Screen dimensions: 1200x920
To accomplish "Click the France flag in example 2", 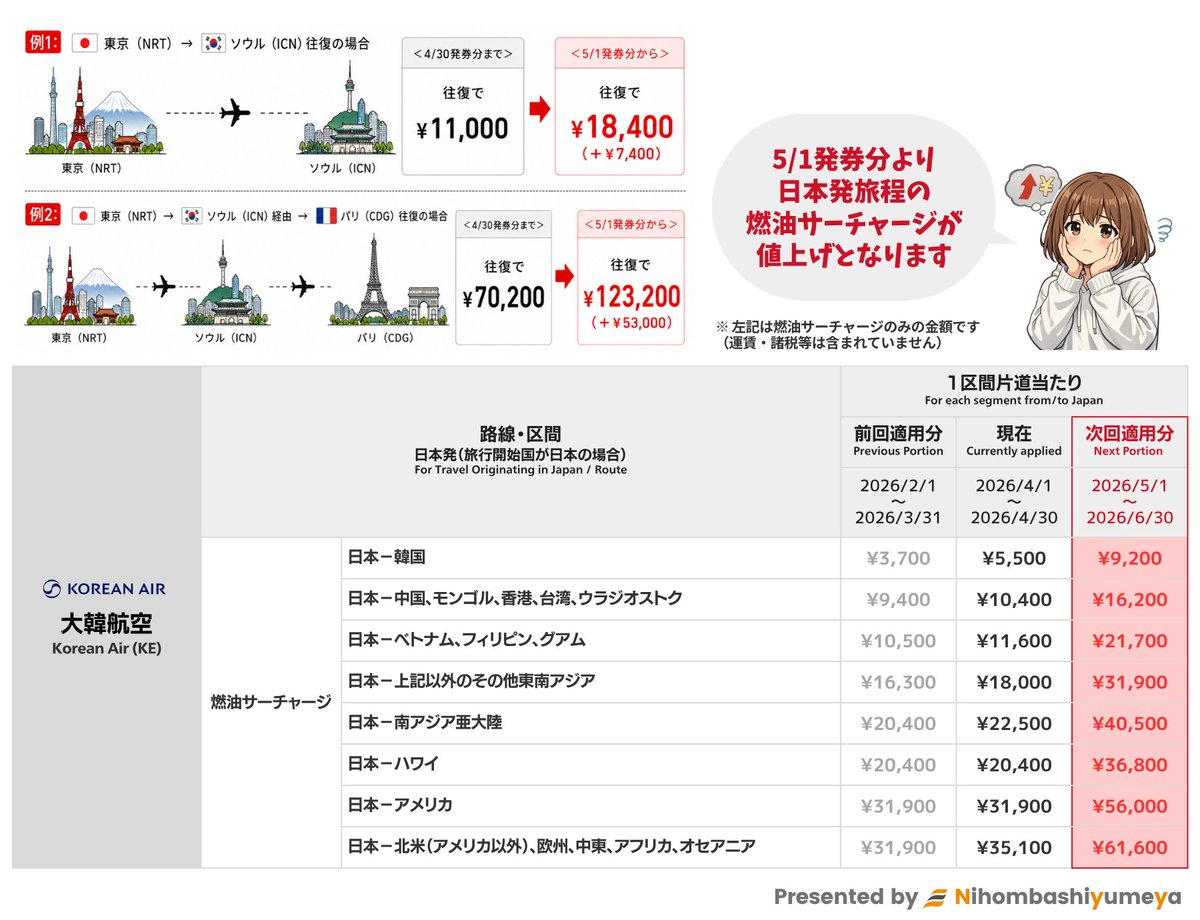I will pyautogui.click(x=326, y=216).
